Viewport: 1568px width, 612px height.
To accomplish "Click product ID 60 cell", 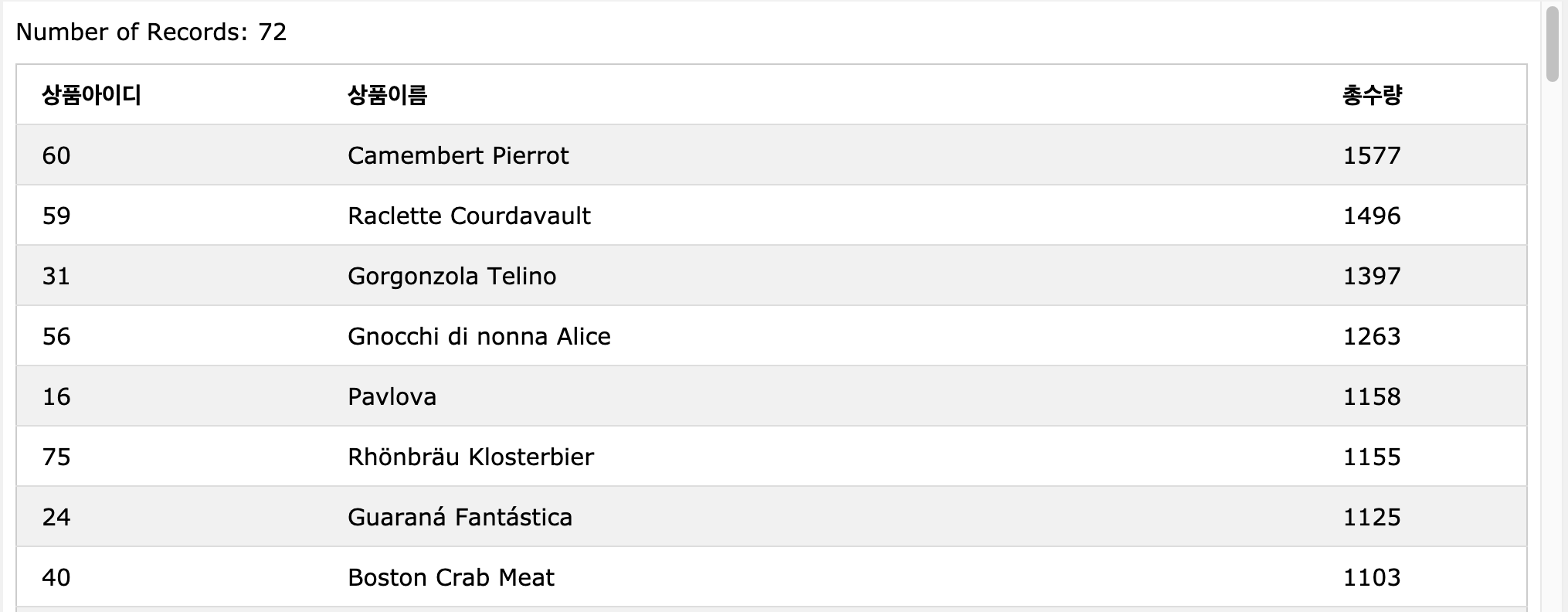I will click(56, 155).
